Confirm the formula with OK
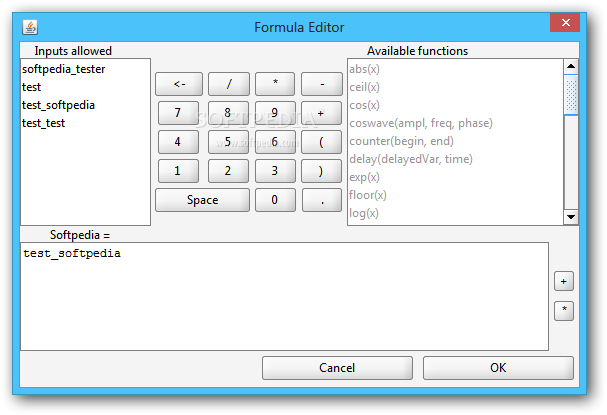The image size is (607, 415). (x=498, y=368)
